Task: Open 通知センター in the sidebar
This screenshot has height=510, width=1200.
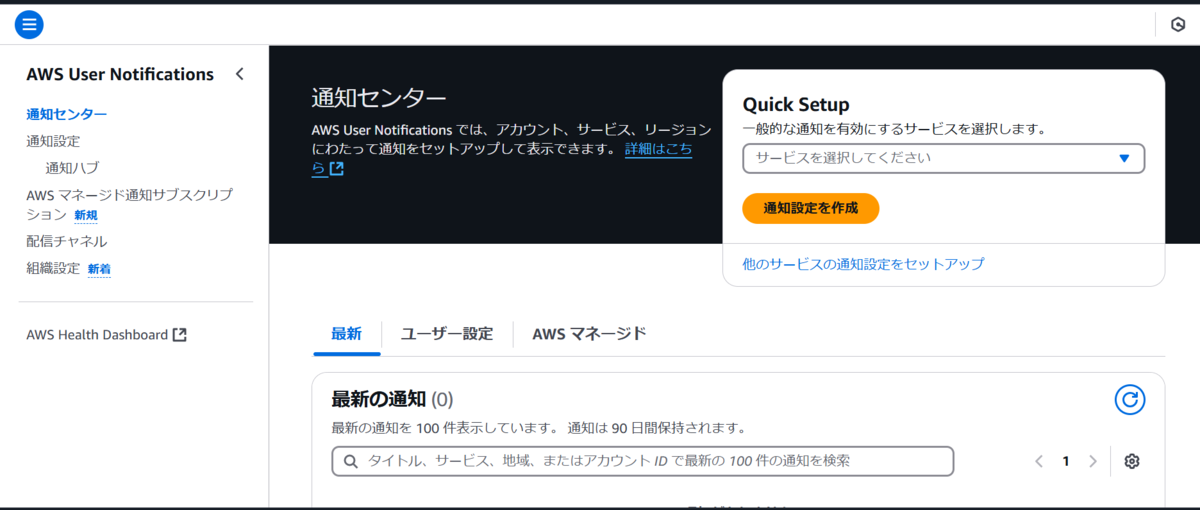Action: tap(66, 114)
